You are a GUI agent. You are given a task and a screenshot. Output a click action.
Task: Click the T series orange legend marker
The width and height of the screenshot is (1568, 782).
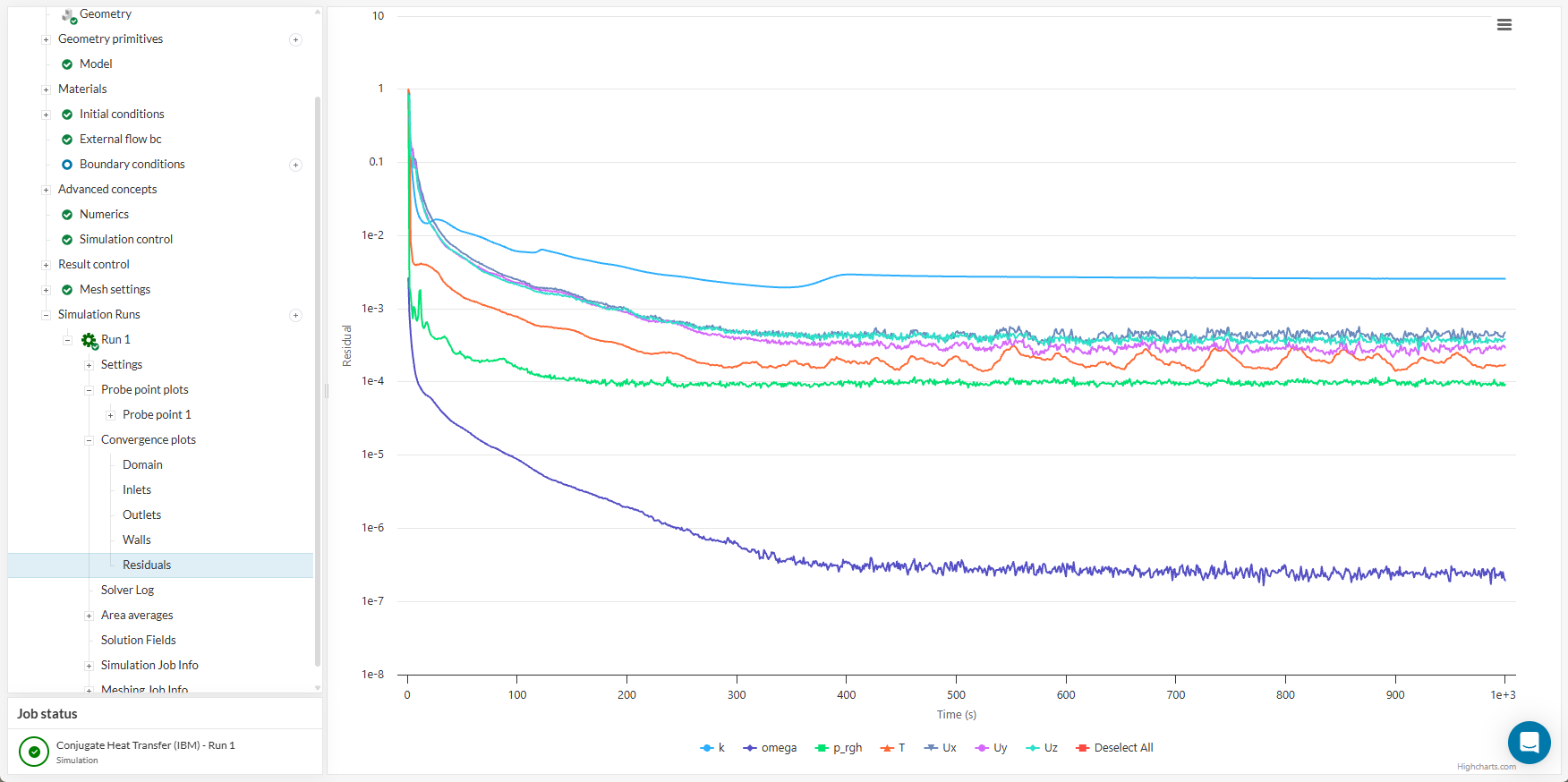pos(887,748)
